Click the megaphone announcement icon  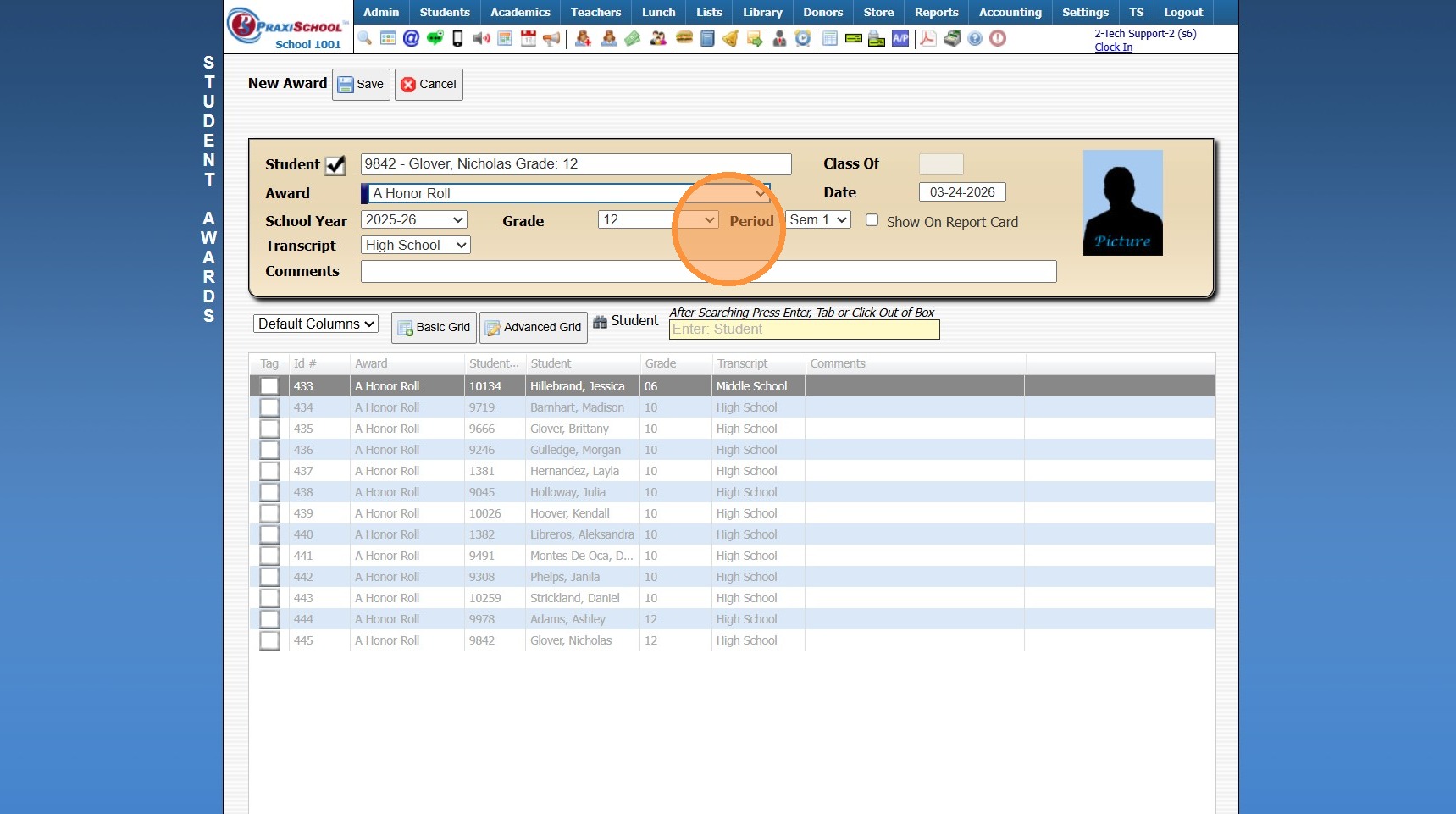[551, 38]
